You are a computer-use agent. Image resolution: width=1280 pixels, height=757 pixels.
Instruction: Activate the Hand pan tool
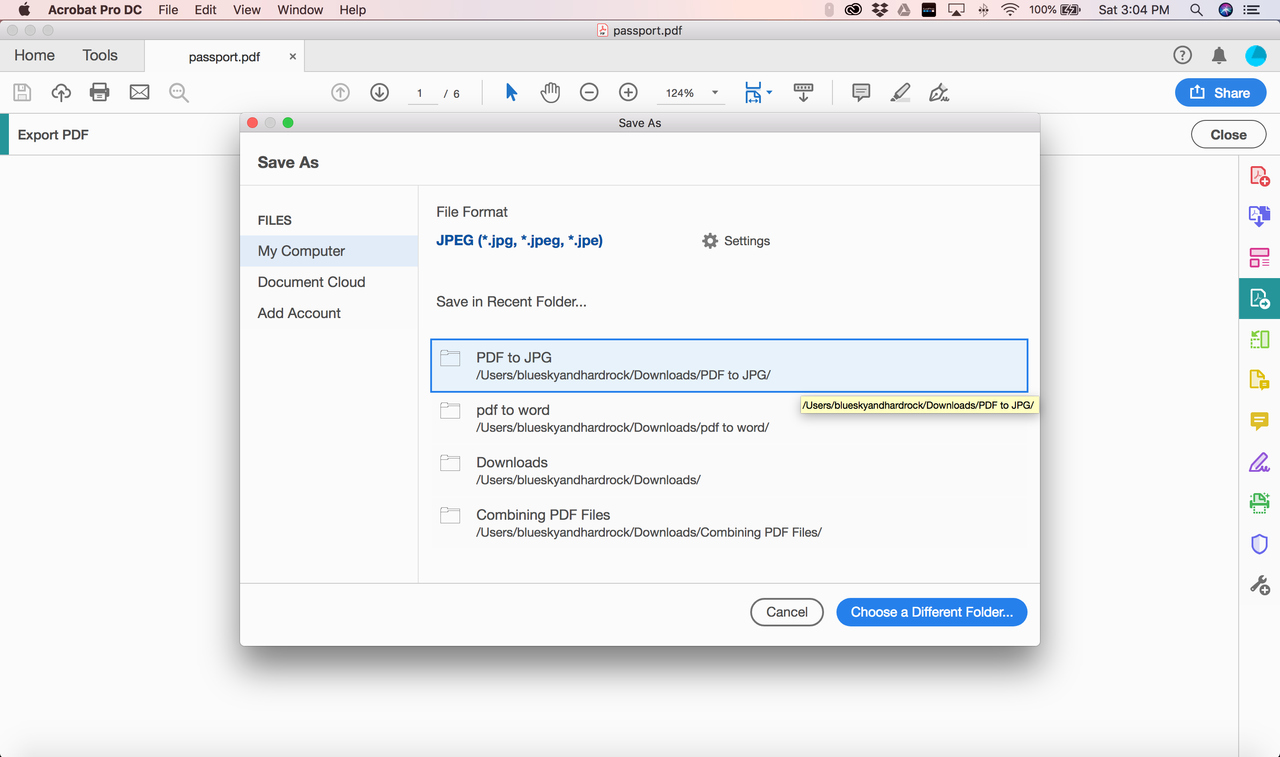[550, 93]
